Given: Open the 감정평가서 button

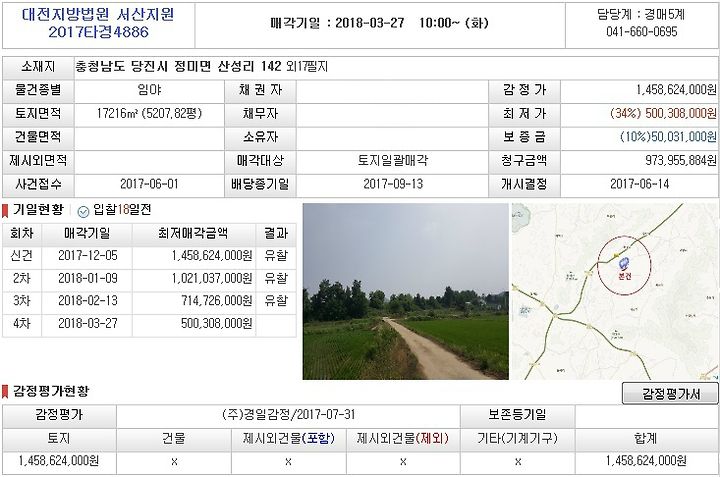Looking at the screenshot, I should [670, 393].
